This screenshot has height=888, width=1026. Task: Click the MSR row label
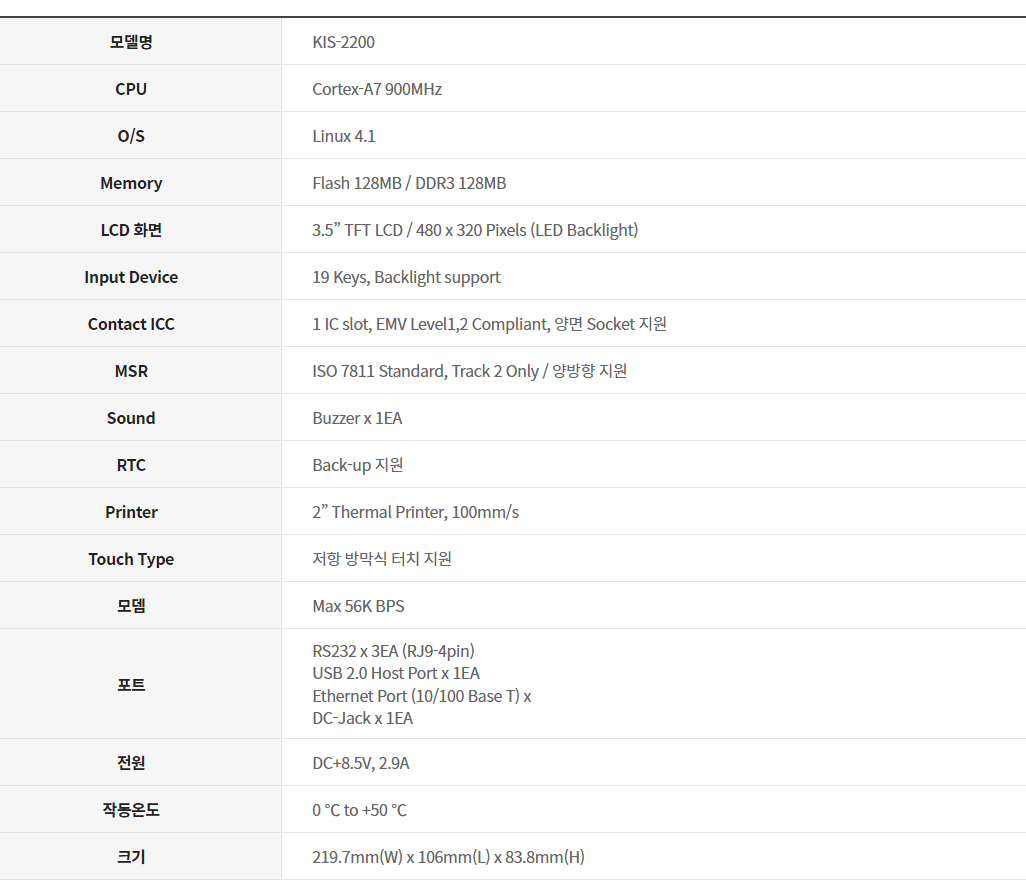coord(131,371)
